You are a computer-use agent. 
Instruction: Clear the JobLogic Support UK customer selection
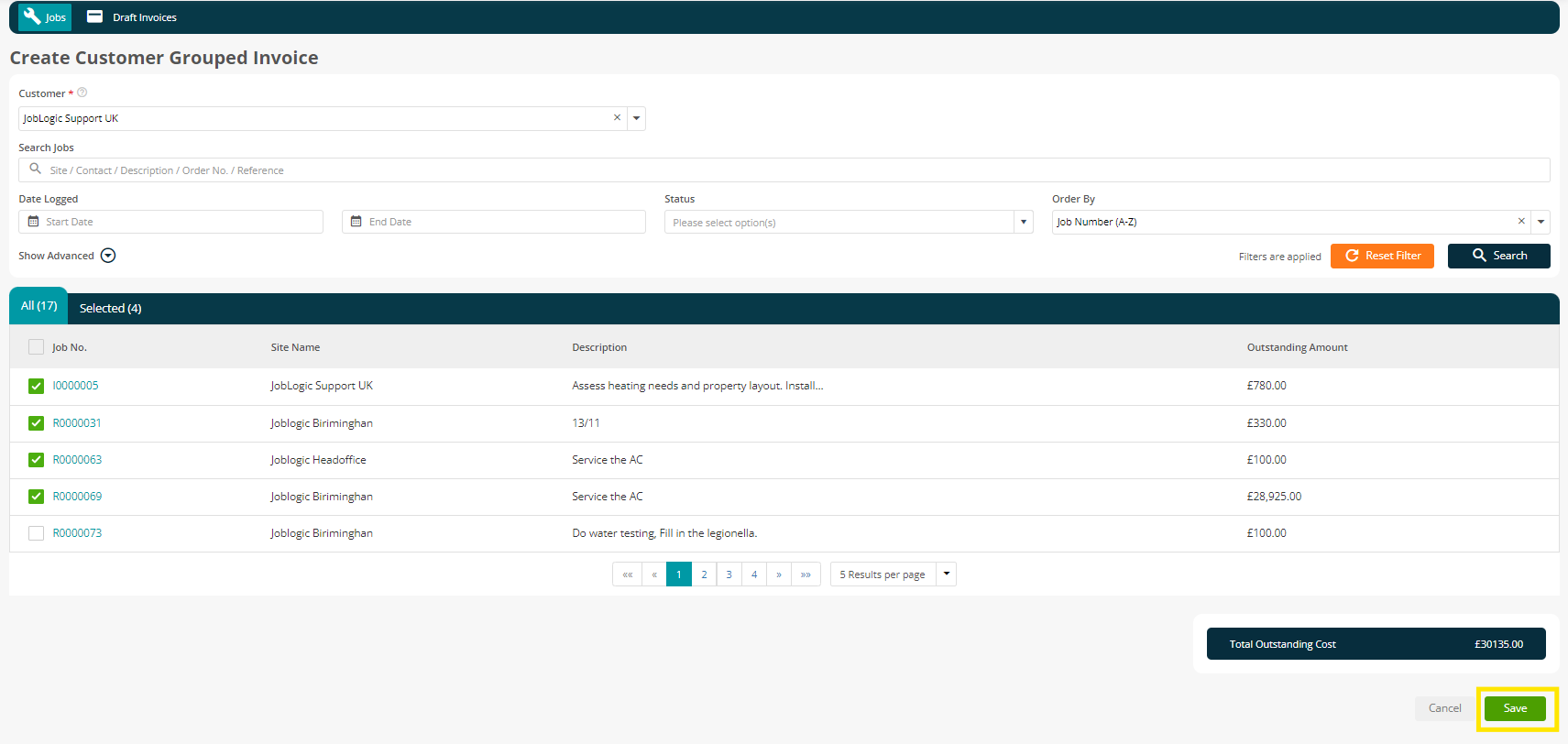[617, 117]
